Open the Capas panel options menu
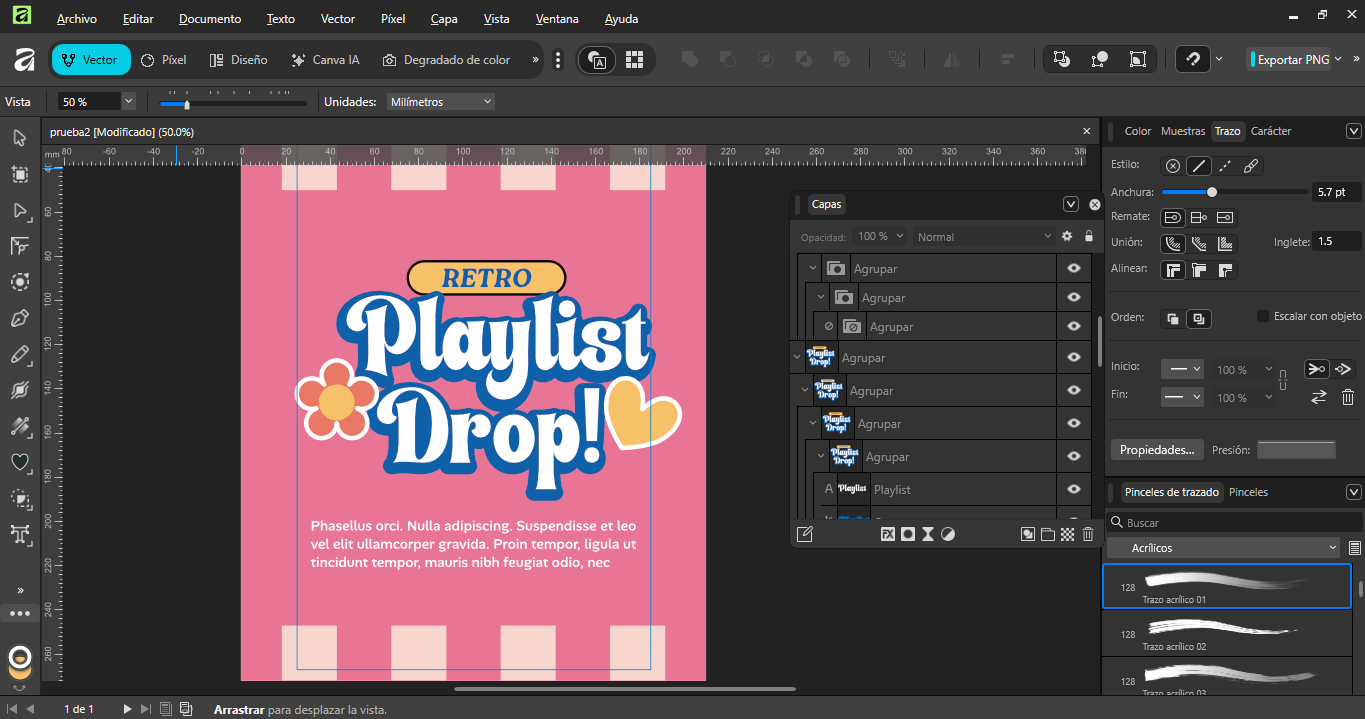This screenshot has height=719, width=1365. pos(1070,204)
